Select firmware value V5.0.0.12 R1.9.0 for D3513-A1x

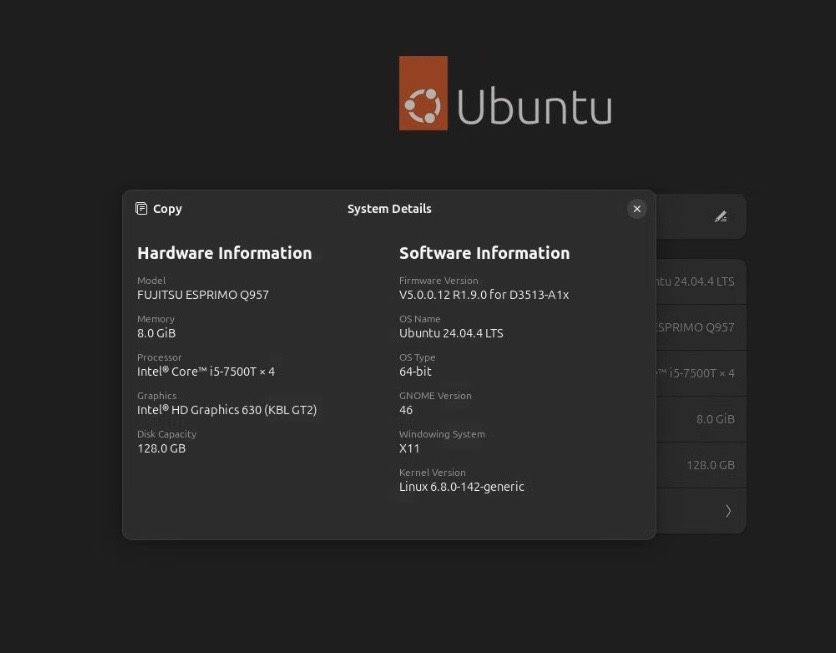484,295
